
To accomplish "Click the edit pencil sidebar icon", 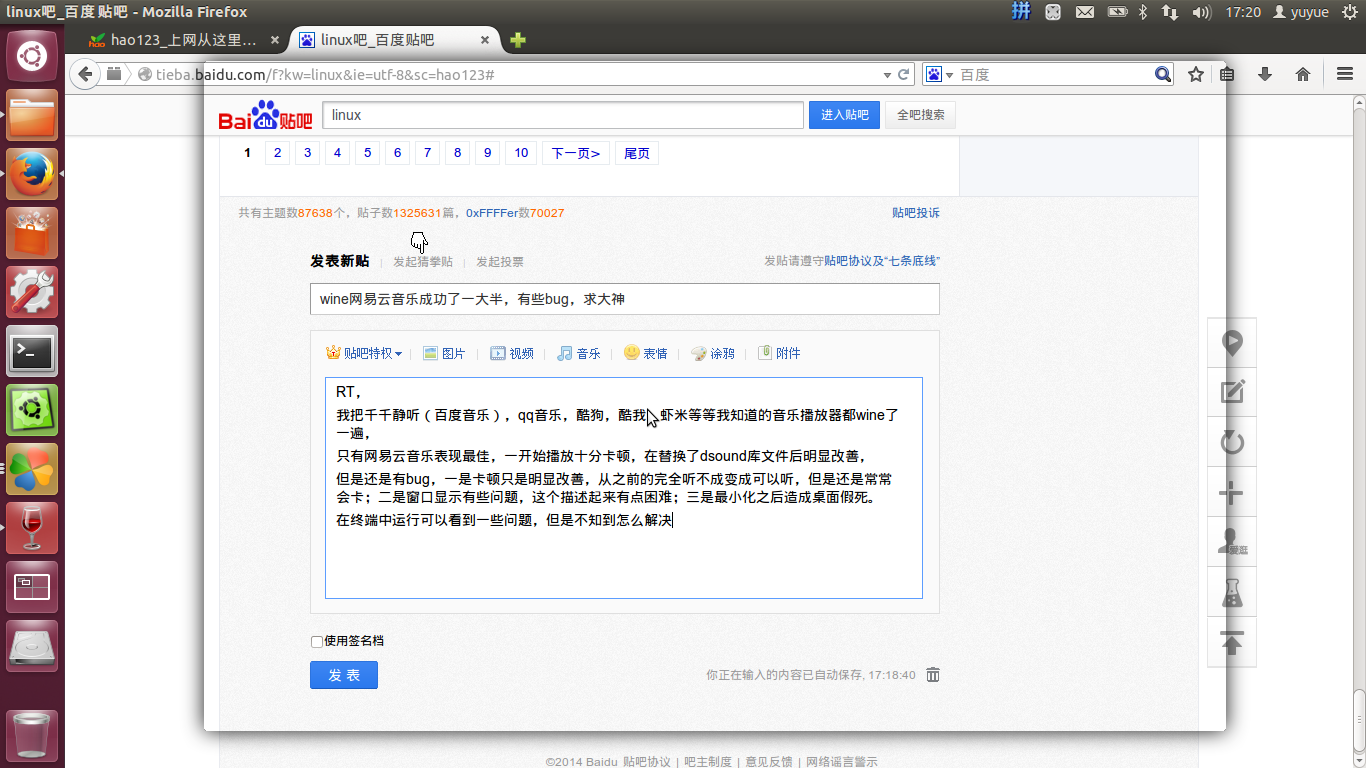I will pyautogui.click(x=1232, y=392).
